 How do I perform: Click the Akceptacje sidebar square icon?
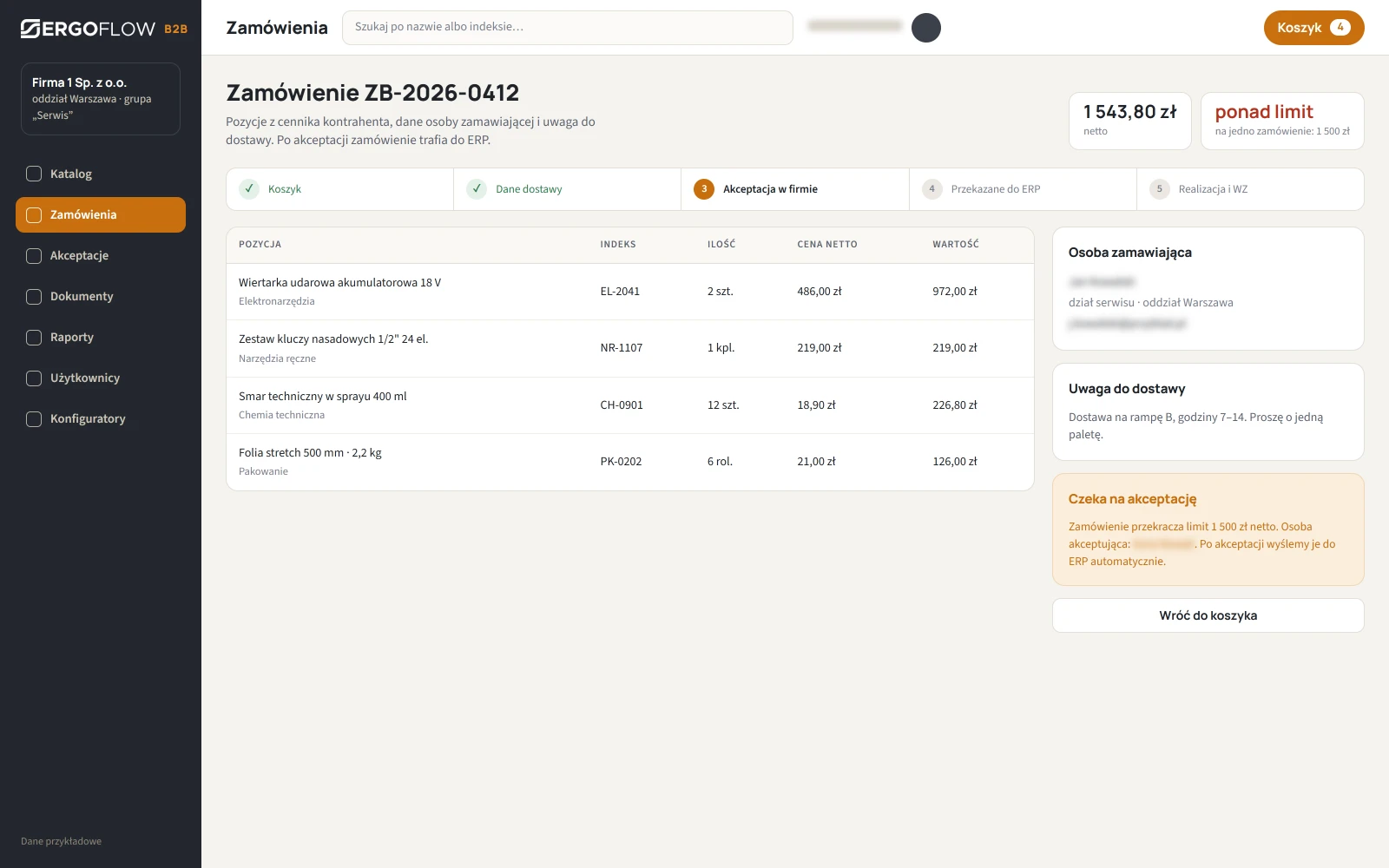pos(34,255)
